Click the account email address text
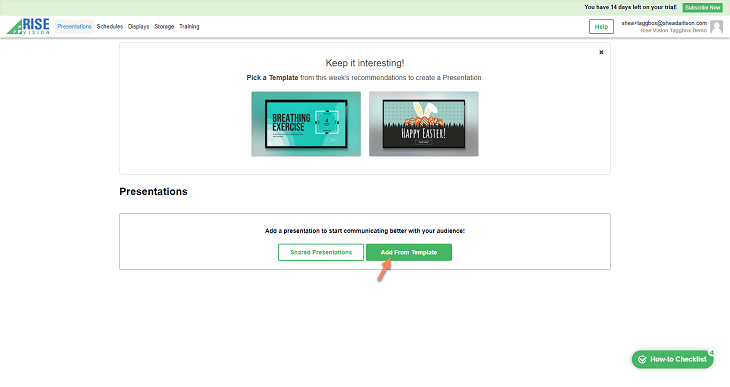This screenshot has width=730, height=387. coord(664,23)
